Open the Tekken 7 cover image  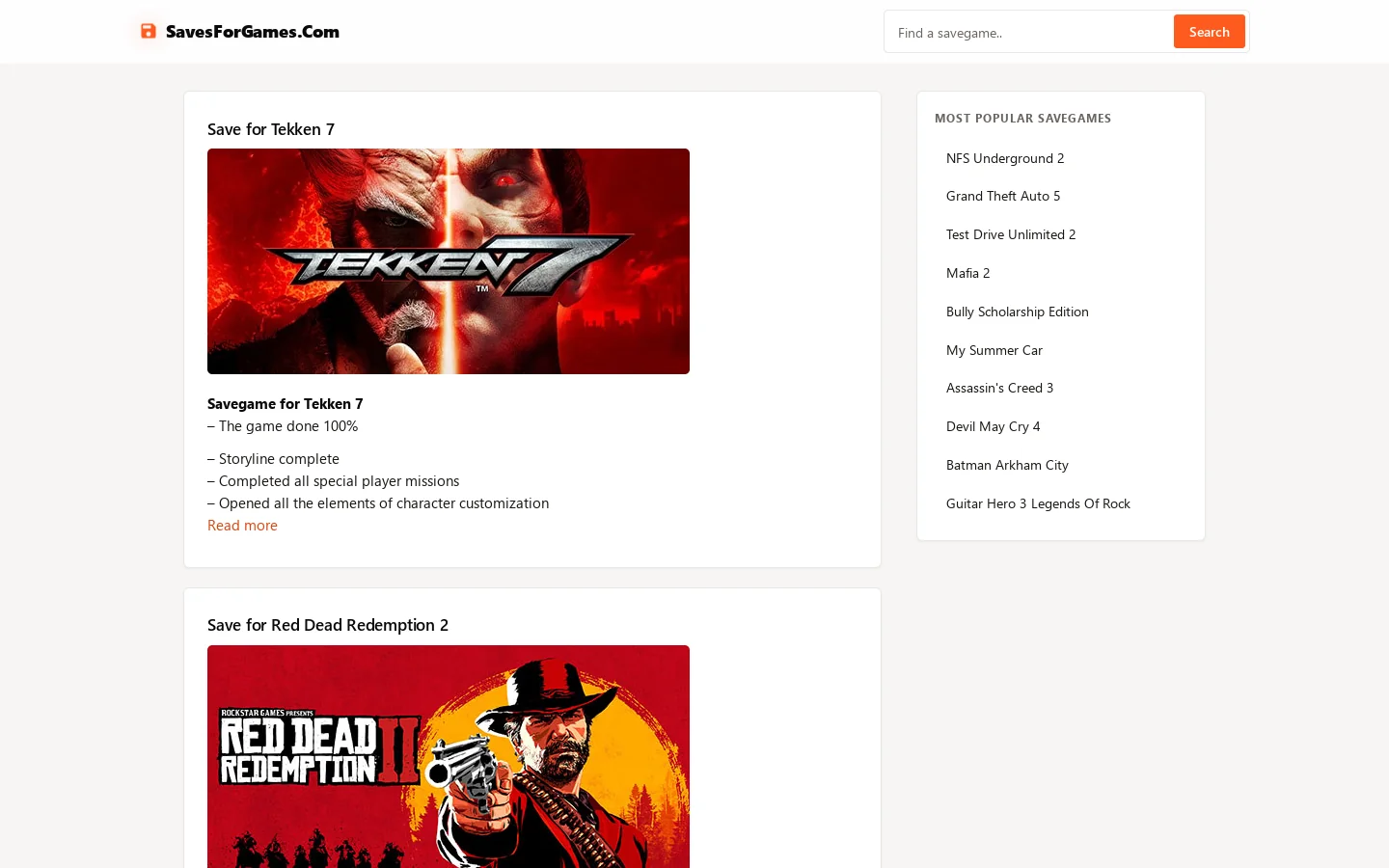(449, 261)
